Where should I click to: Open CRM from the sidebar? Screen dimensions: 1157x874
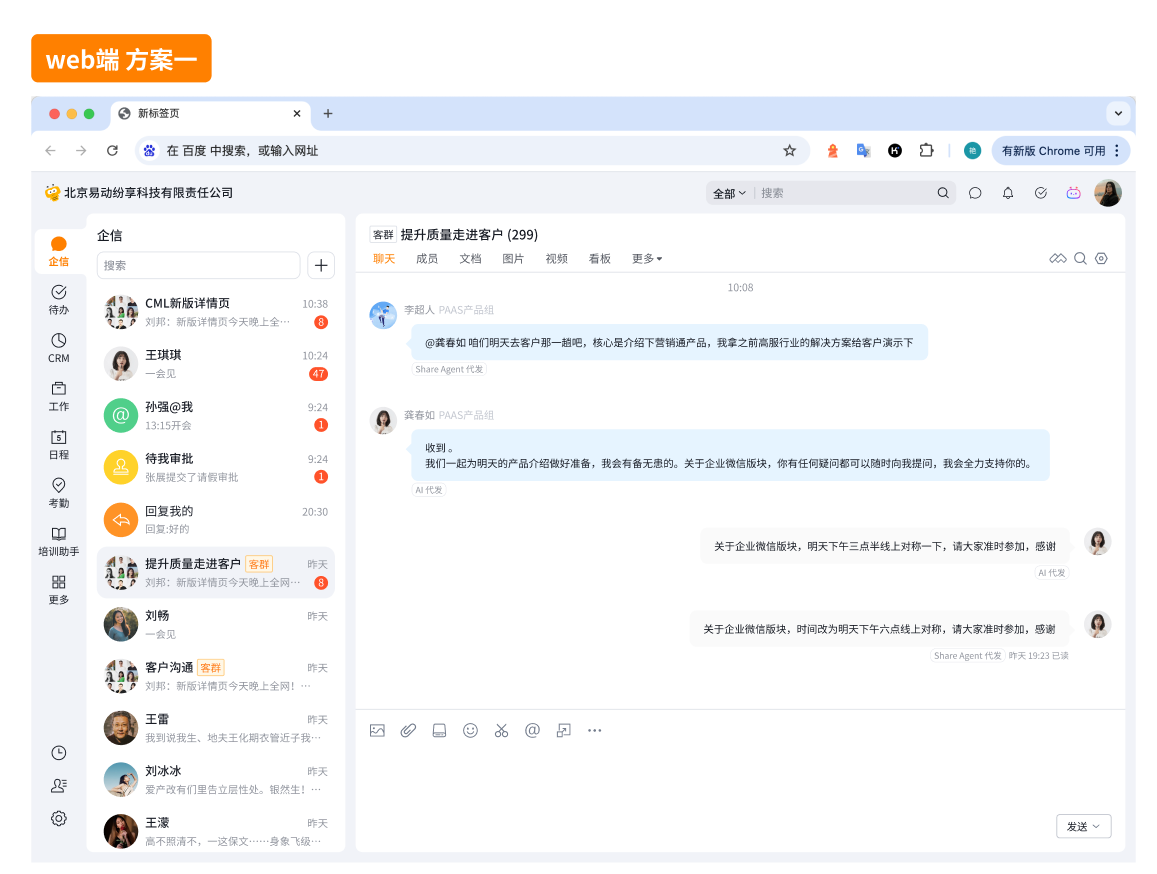tap(59, 348)
